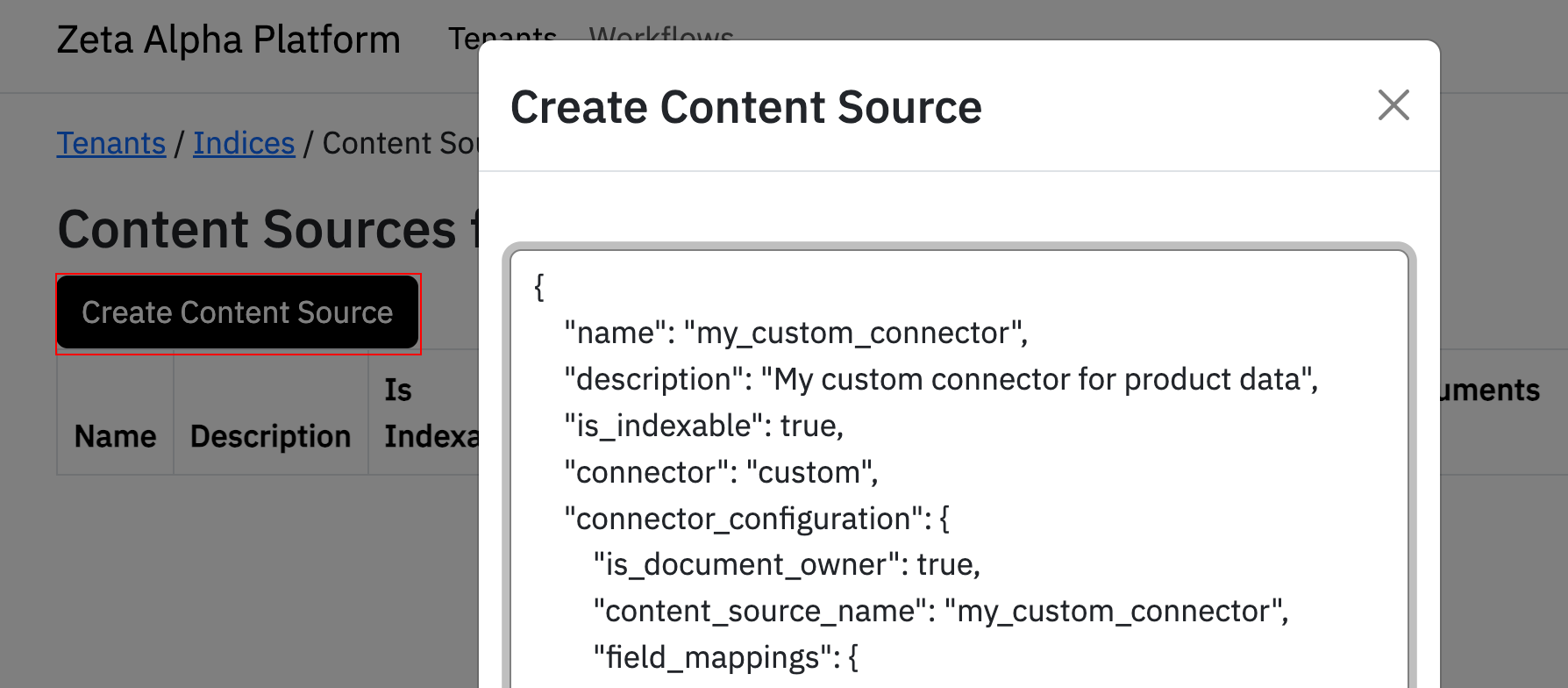Open the Tenants breadcrumb link

[x=111, y=143]
